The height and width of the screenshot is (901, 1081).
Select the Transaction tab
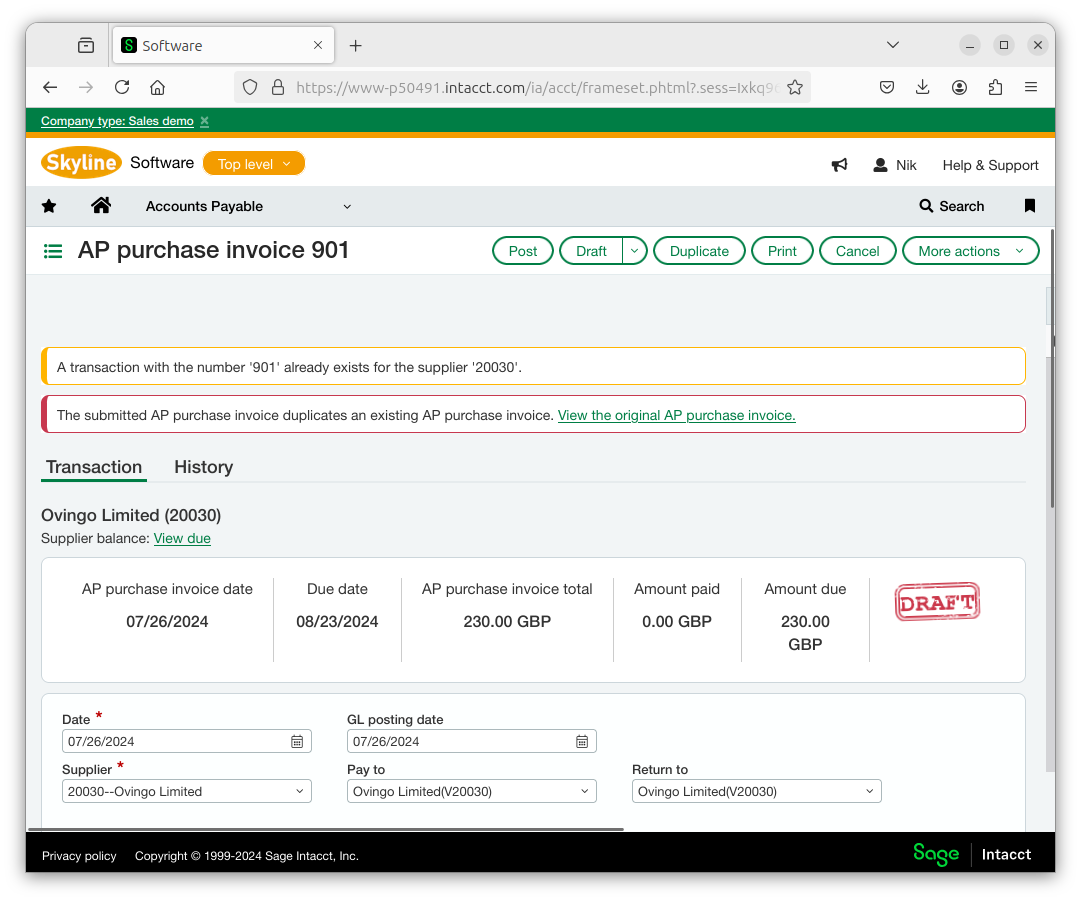[93, 467]
